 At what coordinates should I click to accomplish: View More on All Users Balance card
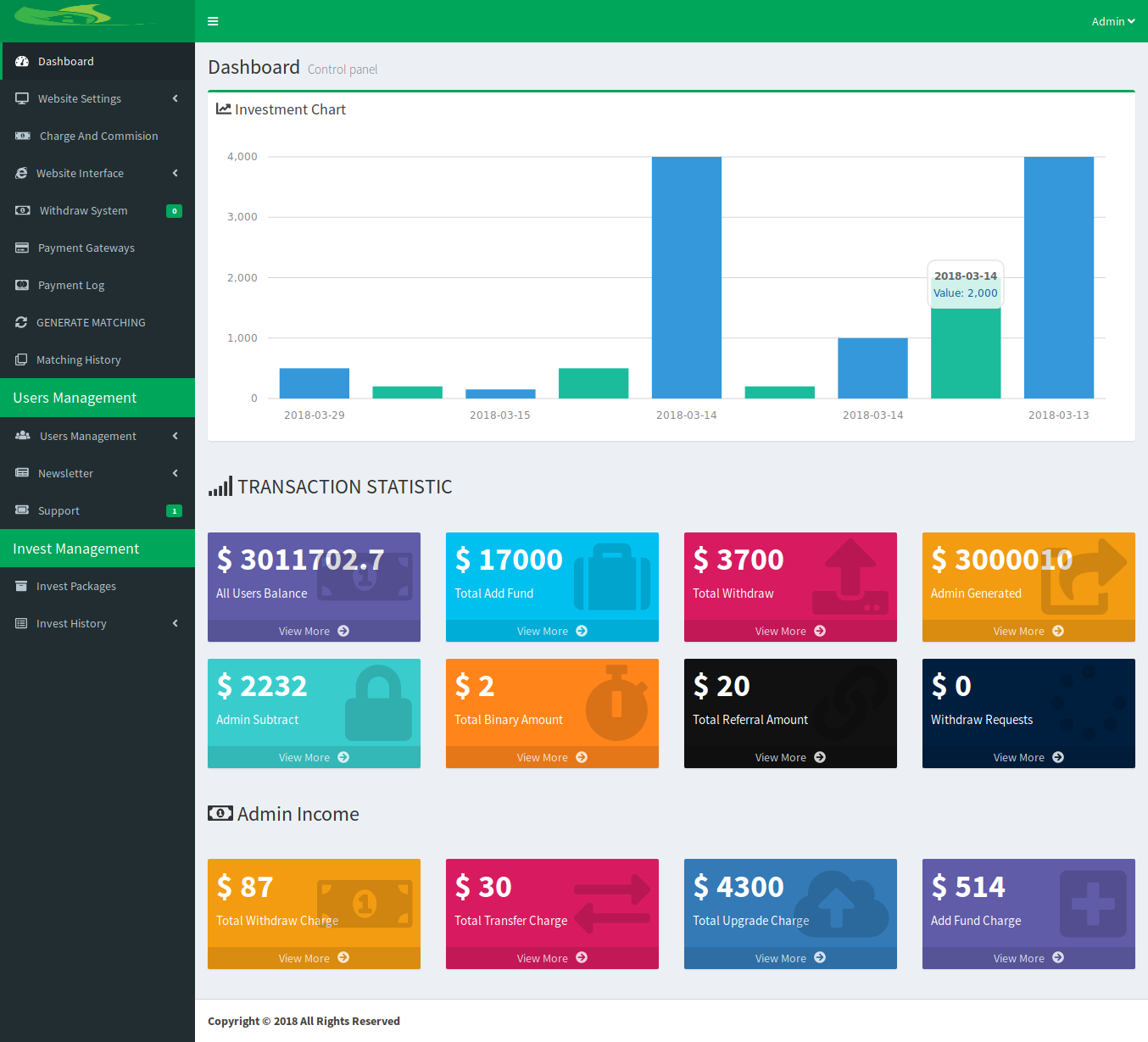pos(314,631)
